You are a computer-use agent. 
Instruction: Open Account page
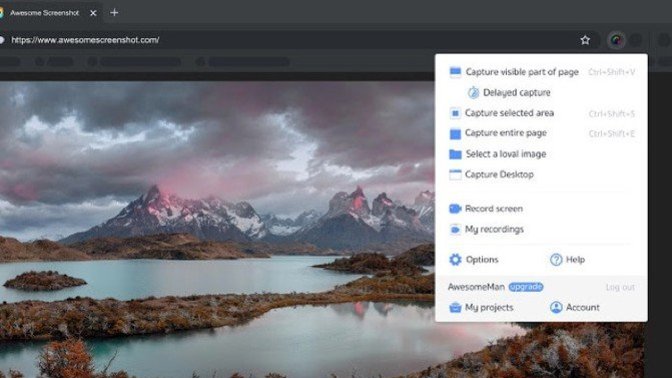[583, 307]
